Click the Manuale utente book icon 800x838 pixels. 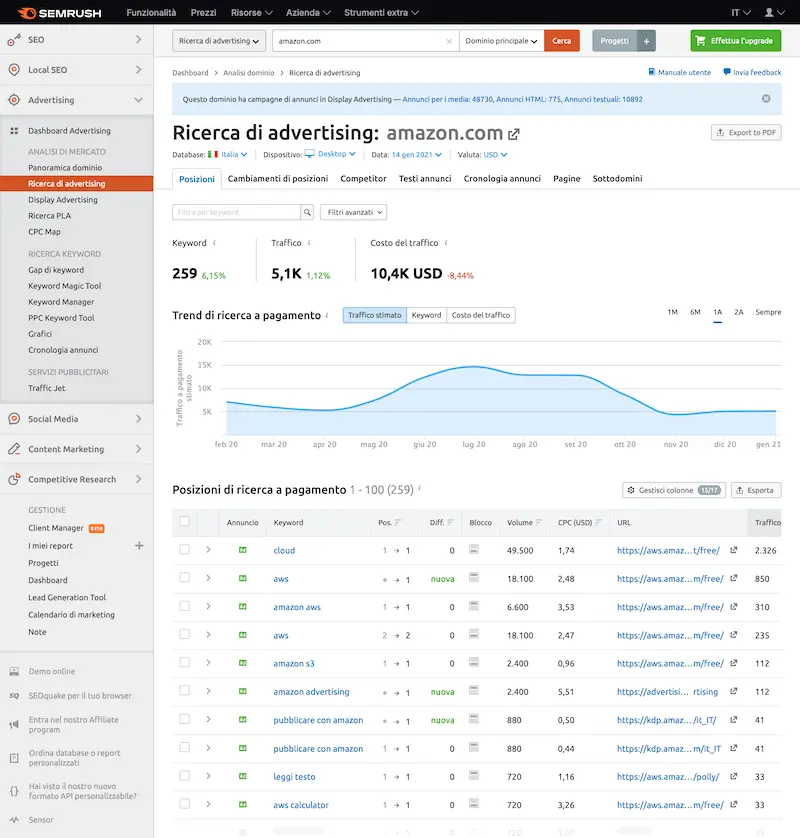(651, 72)
